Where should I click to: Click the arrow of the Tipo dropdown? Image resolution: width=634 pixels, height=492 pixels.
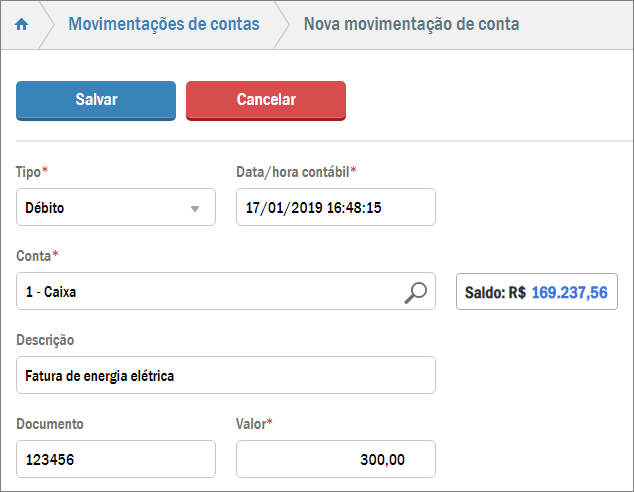coord(196,209)
